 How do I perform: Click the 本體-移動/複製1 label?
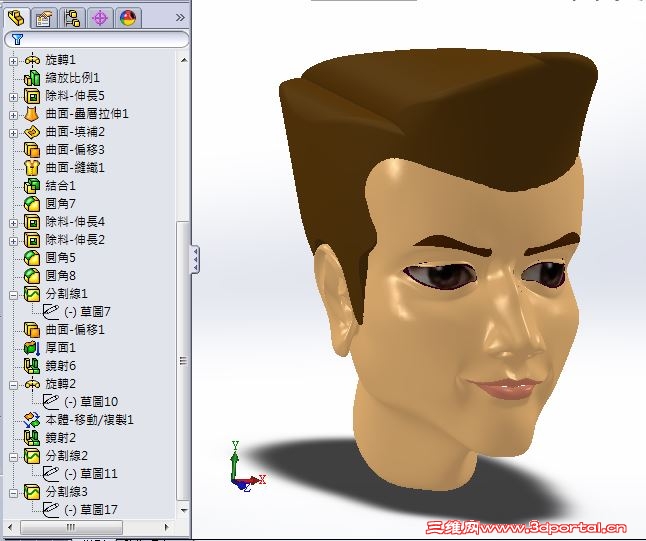(90, 420)
